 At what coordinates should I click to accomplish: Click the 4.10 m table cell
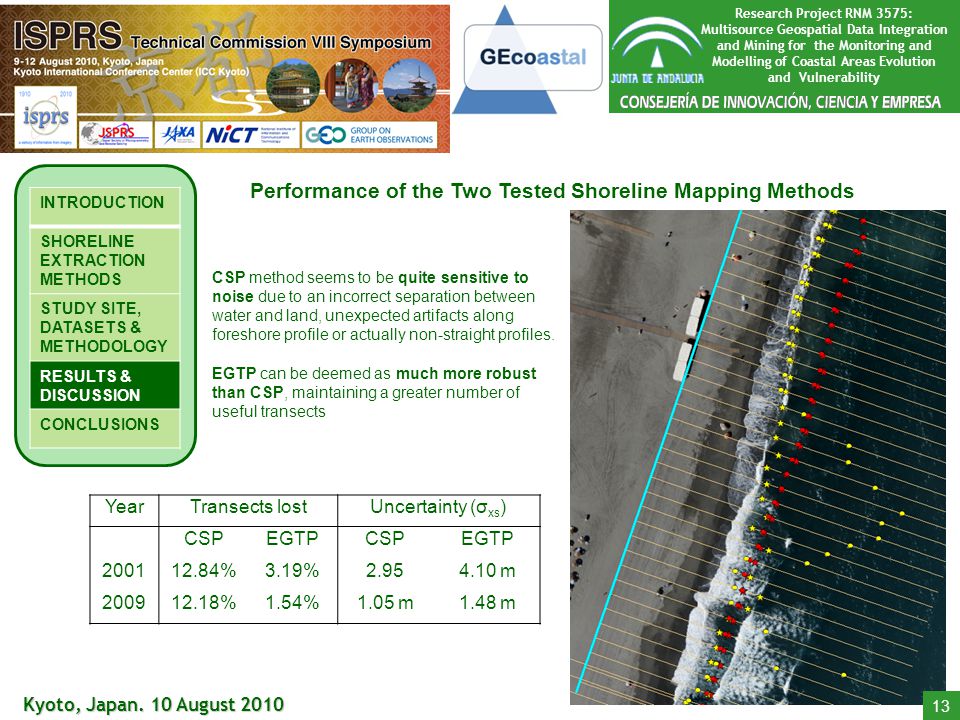coord(487,571)
